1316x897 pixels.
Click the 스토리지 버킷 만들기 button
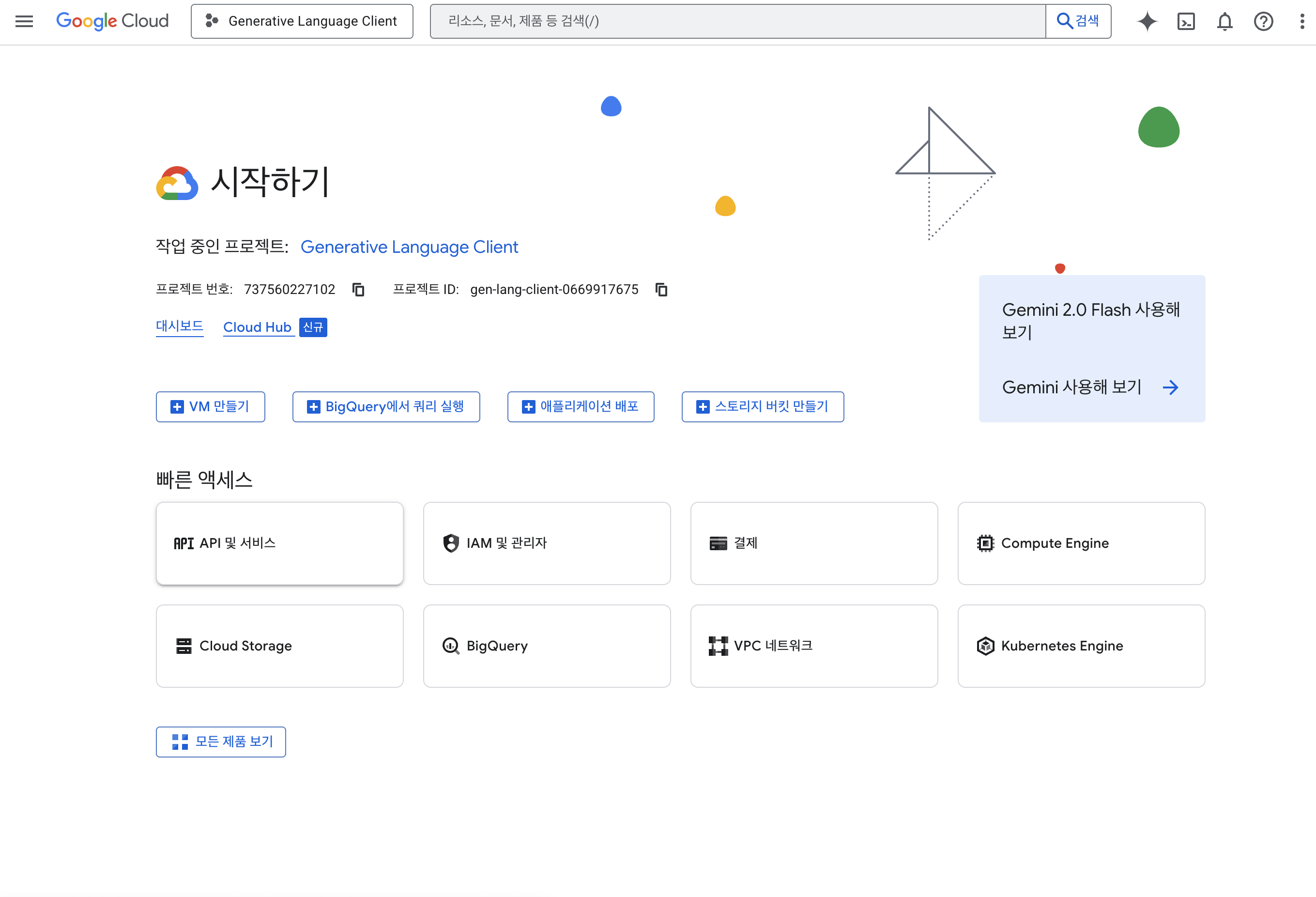coord(763,406)
